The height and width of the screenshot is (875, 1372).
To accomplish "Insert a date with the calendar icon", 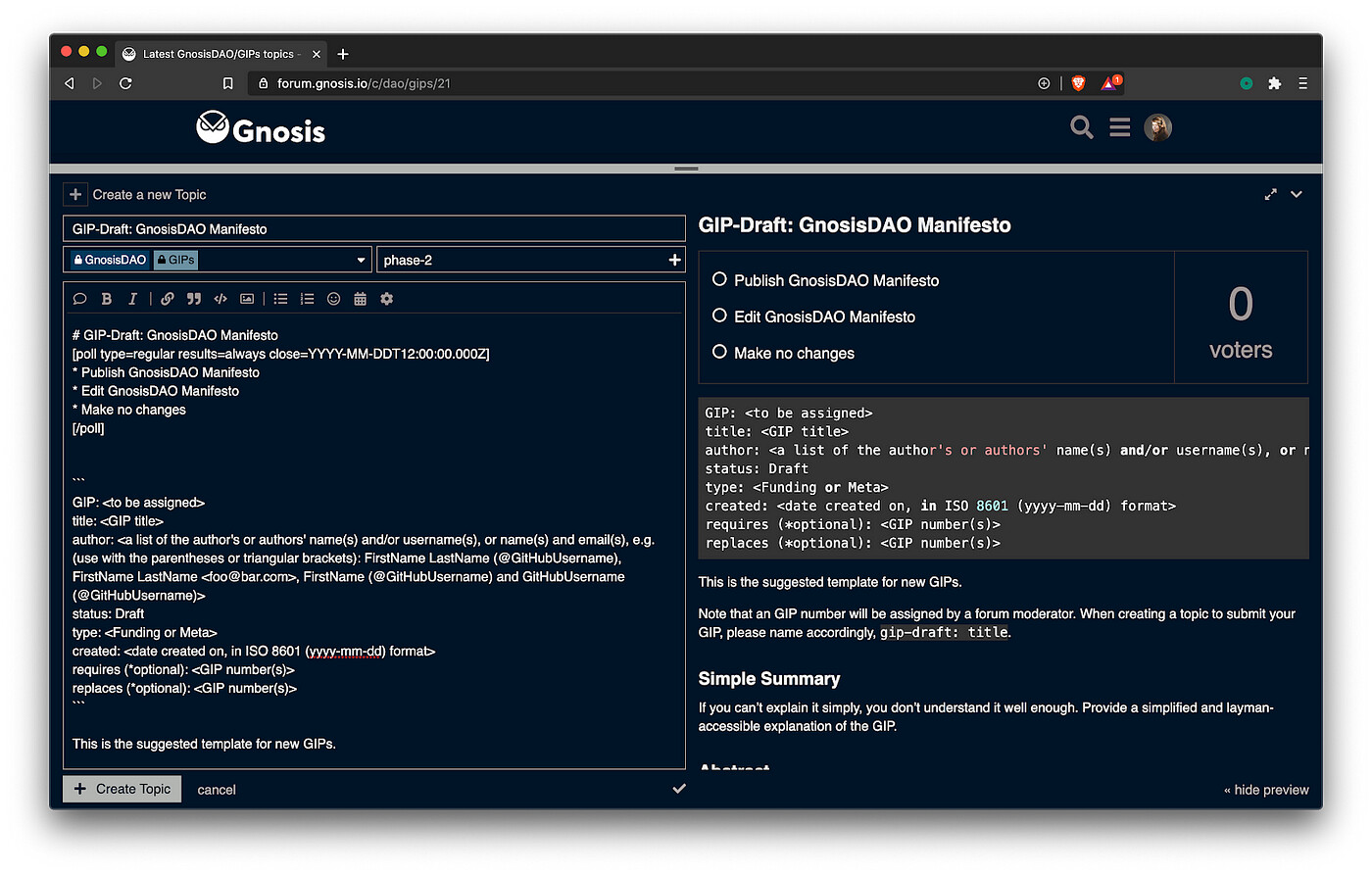I will point(360,299).
